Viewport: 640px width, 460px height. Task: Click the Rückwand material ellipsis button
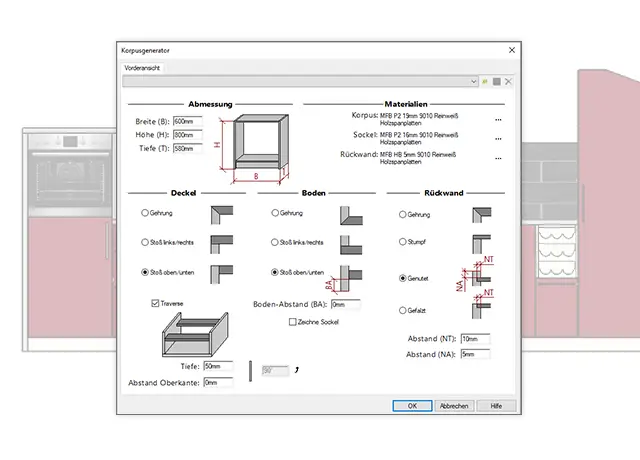[498, 158]
